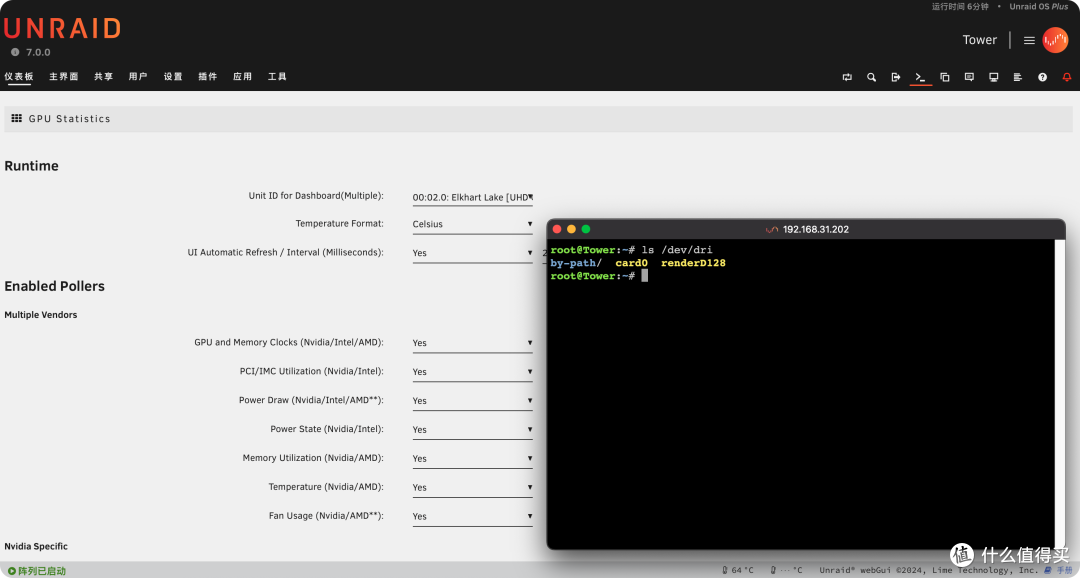Open PCI/IMC Utilization dropdown
This screenshot has height=578, width=1080.
472,371
